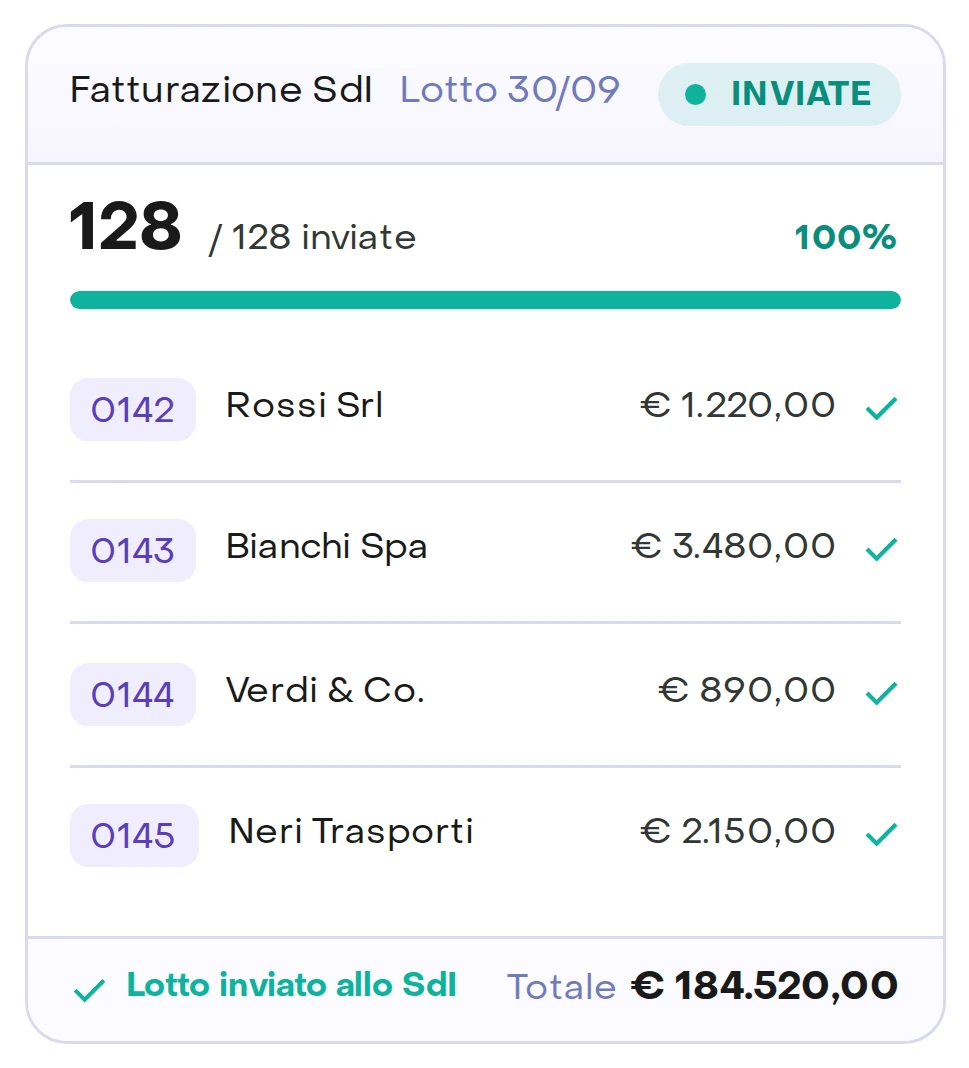Click the Lotto 30/09 label
969x1068 pixels.
pos(509,90)
